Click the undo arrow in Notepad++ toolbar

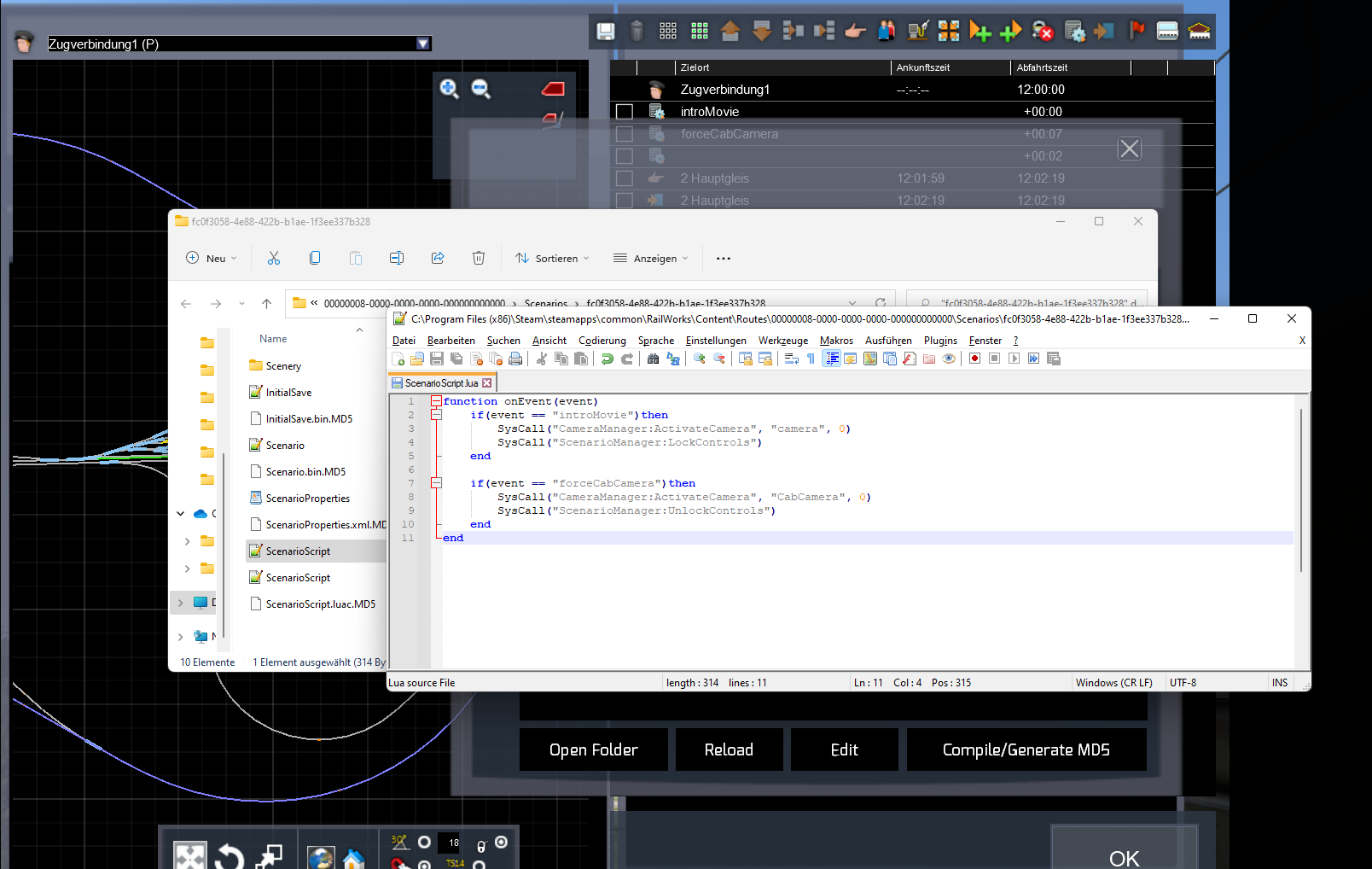[x=608, y=359]
